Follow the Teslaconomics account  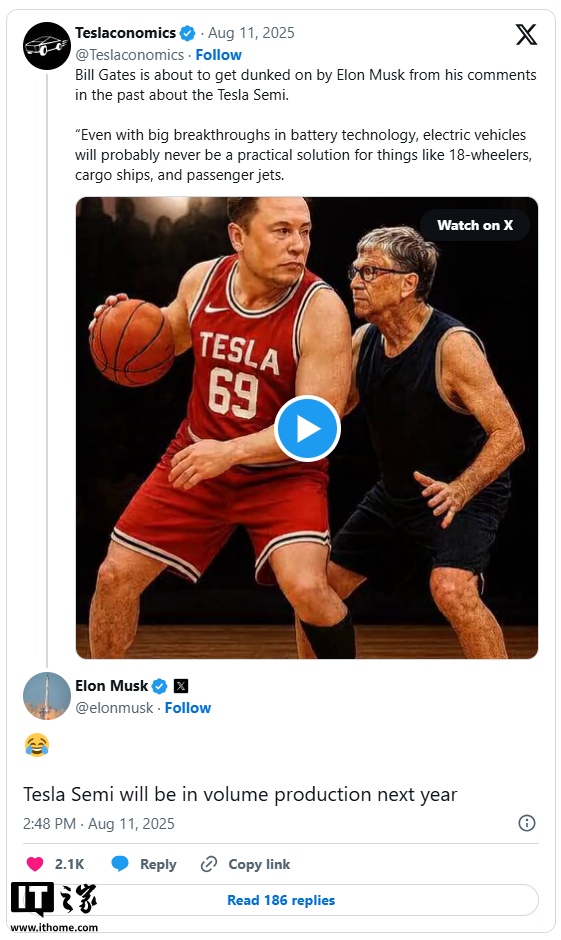(218, 55)
